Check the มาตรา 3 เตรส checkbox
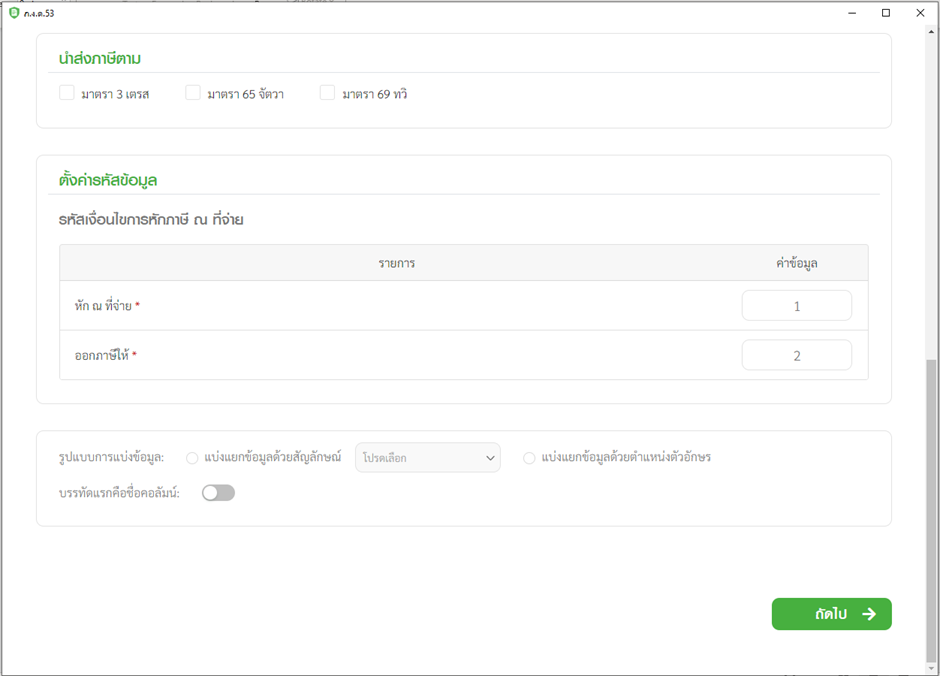This screenshot has height=676, width=940. pyautogui.click(x=67, y=93)
